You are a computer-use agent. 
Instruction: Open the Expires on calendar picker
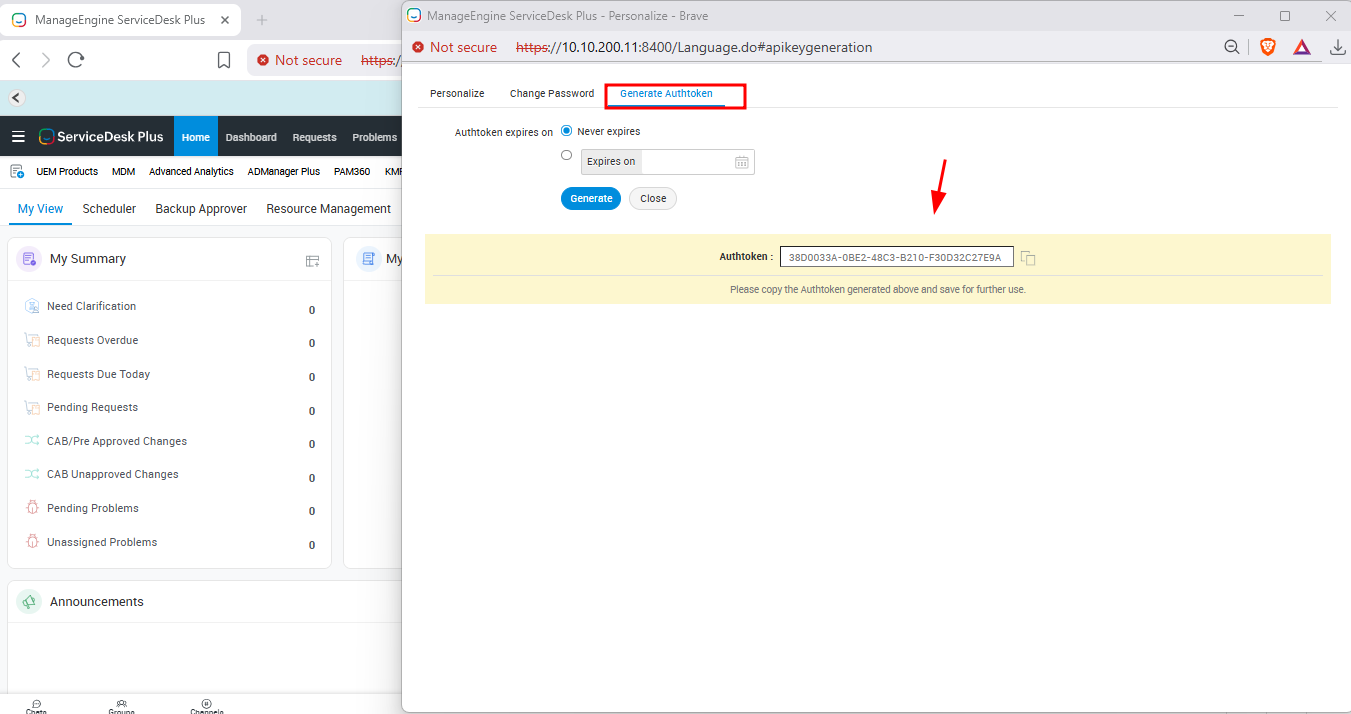(x=742, y=162)
